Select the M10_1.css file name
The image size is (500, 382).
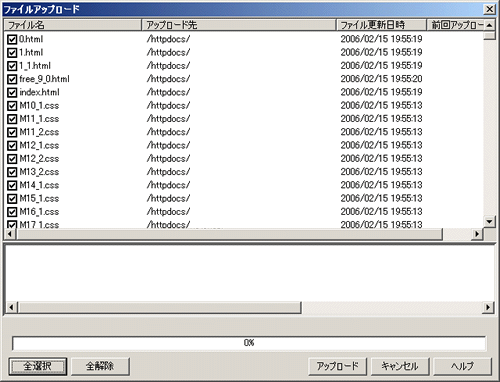39,106
